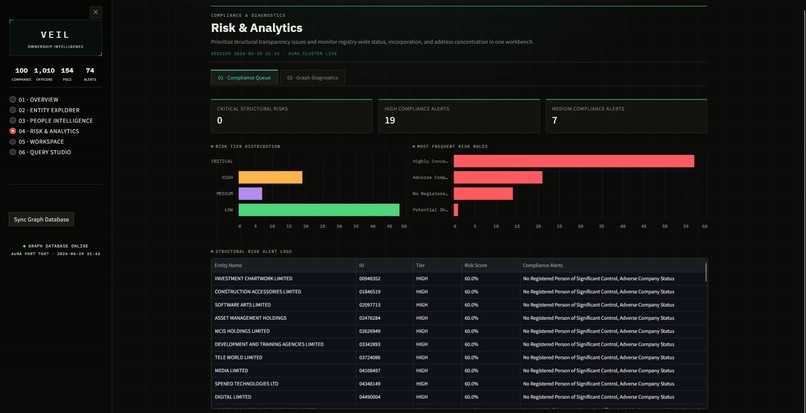Viewport: 806px width, 413px height.
Task: Click ID cell 03724086
Action: (x=384, y=357)
